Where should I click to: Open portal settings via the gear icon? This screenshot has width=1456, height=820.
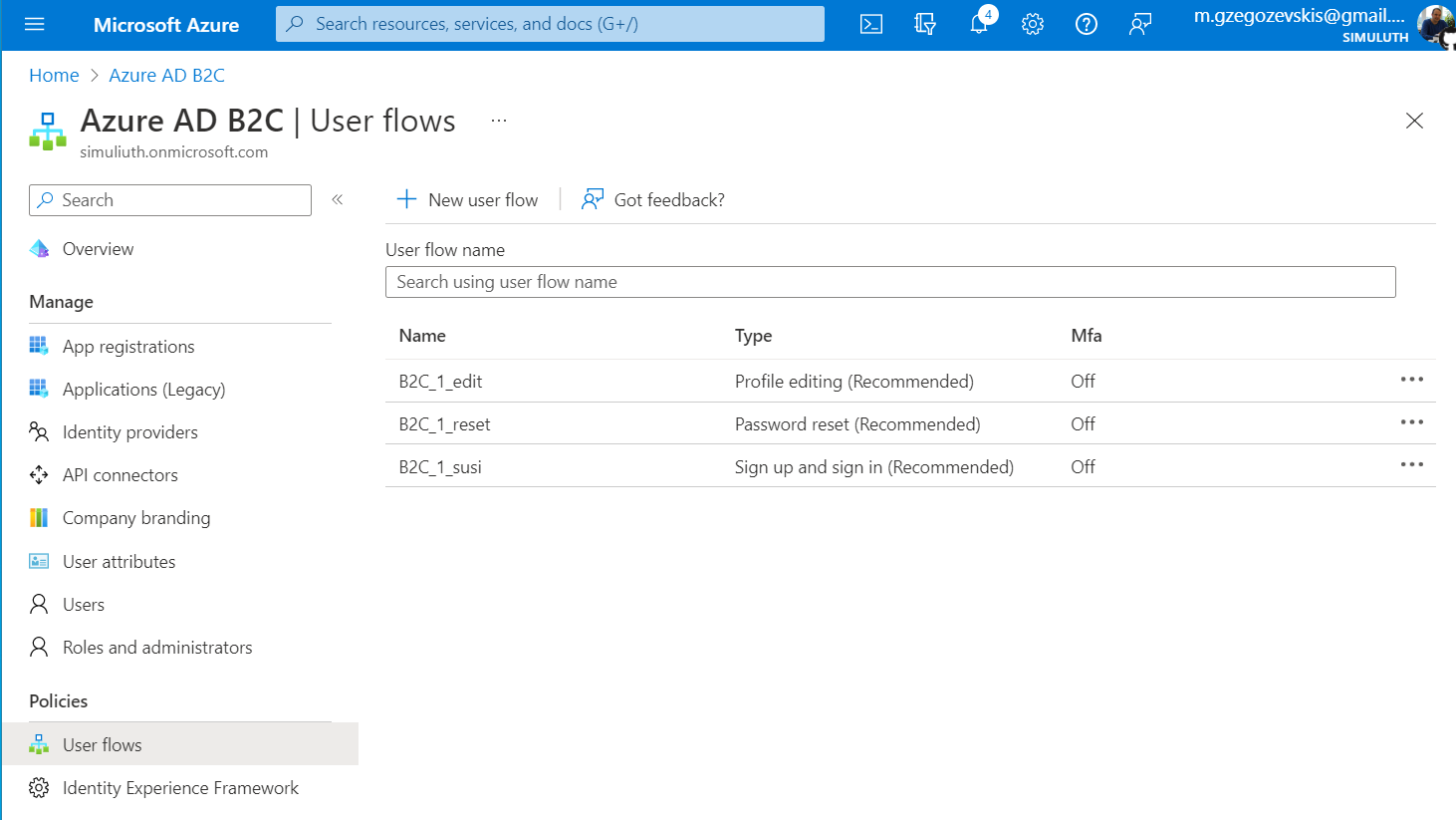[x=1033, y=24]
